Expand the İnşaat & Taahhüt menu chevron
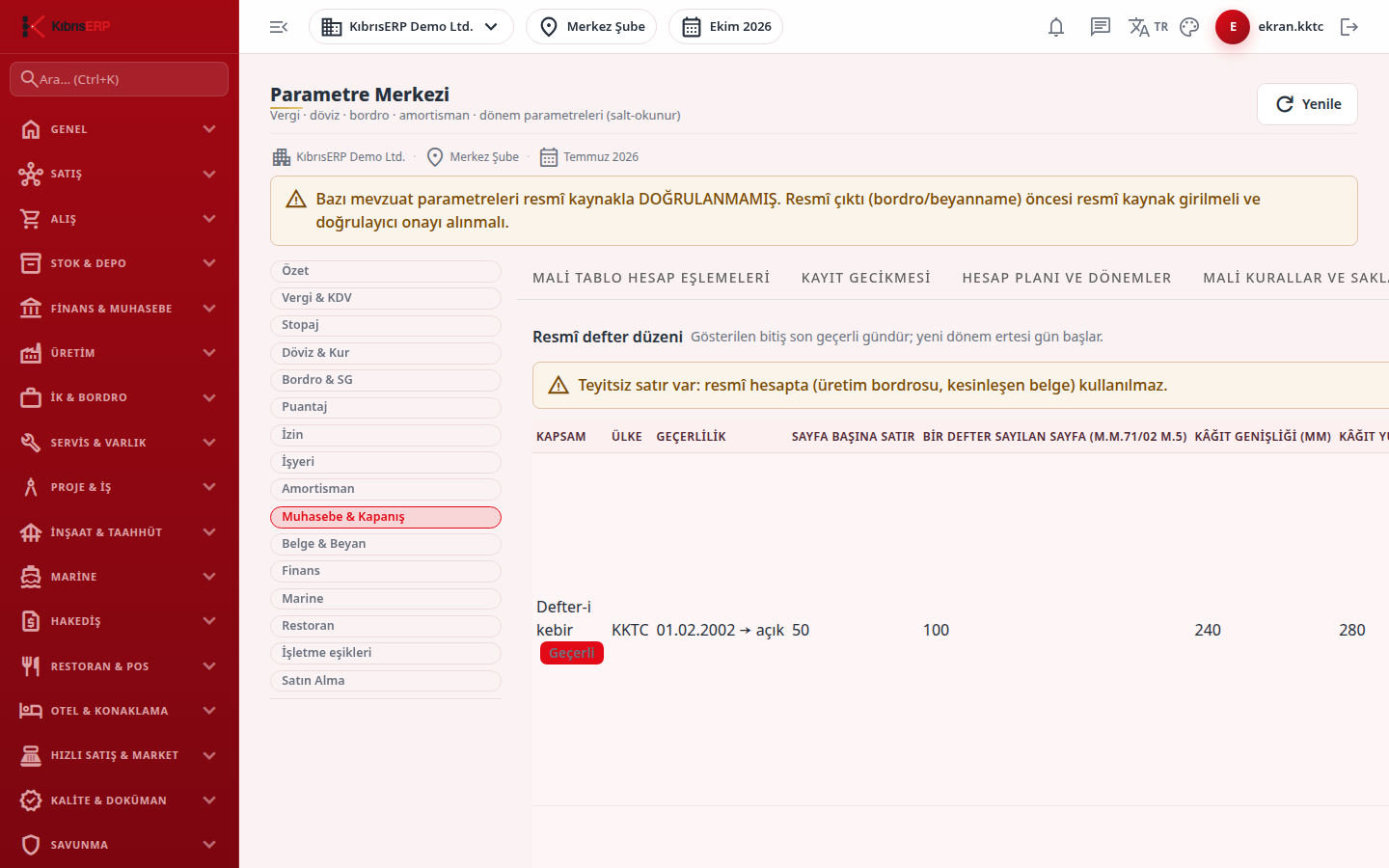Image resolution: width=1389 pixels, height=868 pixels. coord(209,532)
